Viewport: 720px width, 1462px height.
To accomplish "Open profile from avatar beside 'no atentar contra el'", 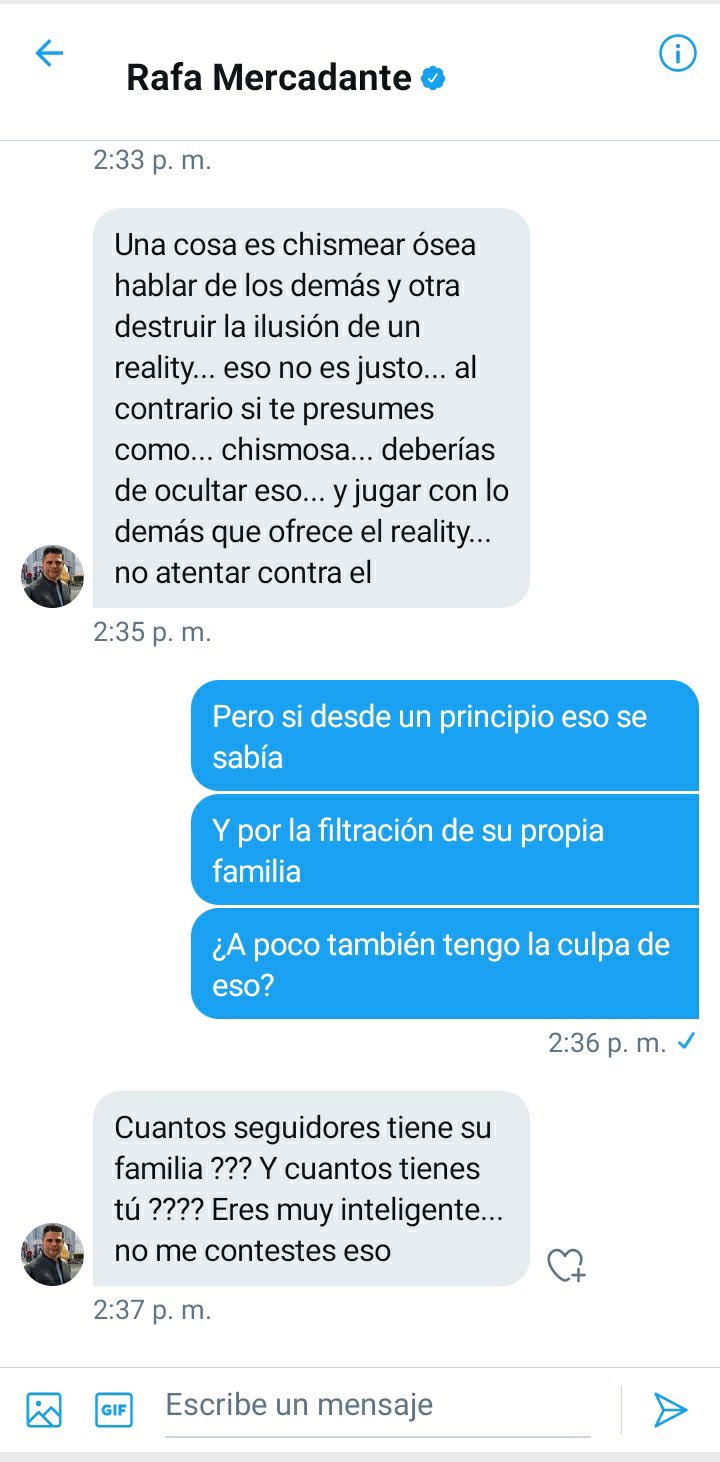I will [x=52, y=576].
